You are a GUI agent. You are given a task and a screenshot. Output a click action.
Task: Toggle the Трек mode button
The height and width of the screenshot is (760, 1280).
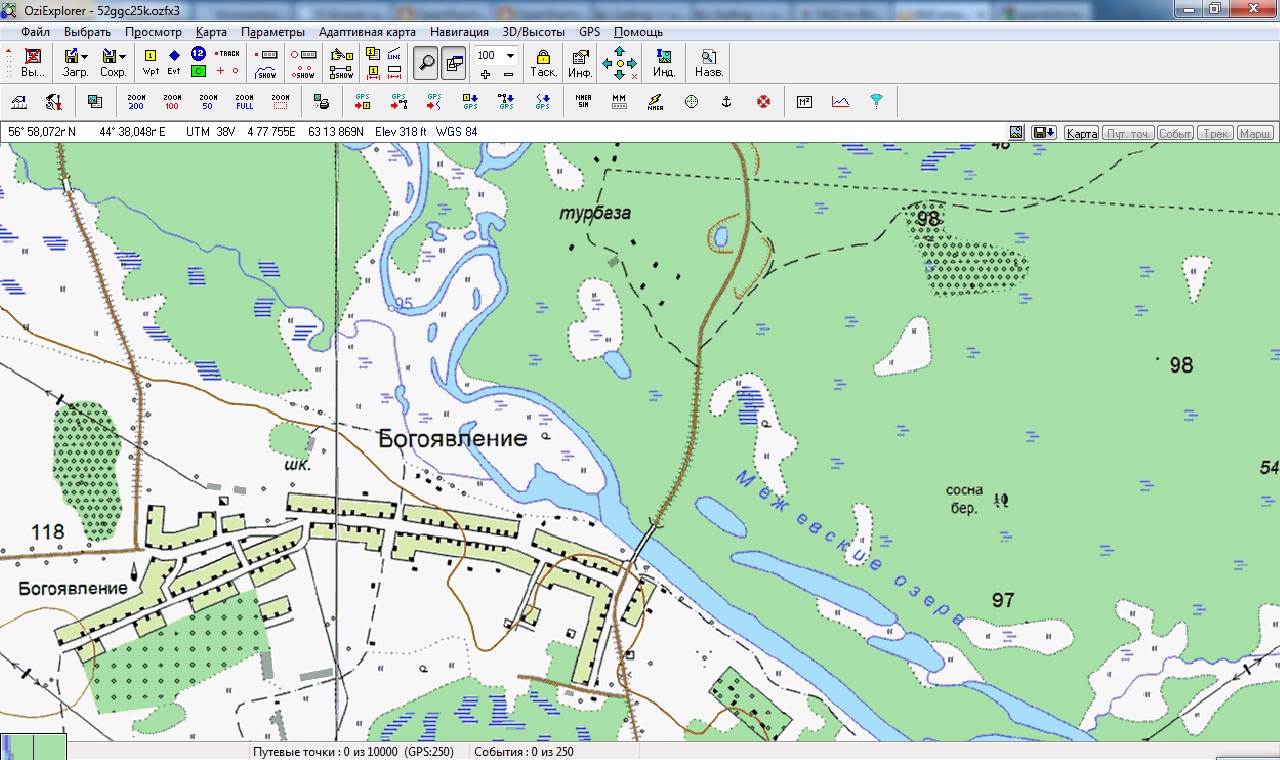[x=1216, y=133]
